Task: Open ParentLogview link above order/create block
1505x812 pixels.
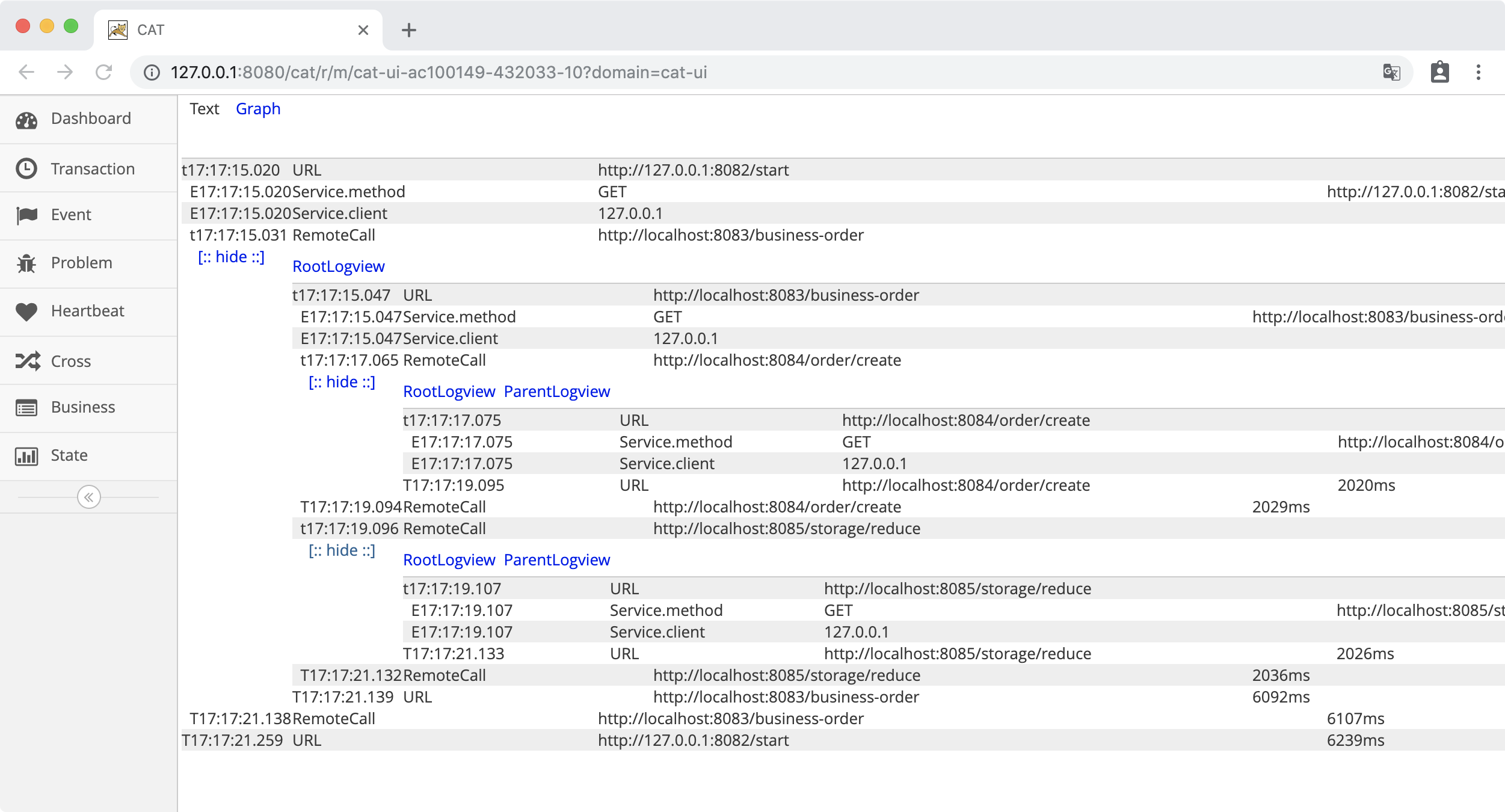Action: 557,392
